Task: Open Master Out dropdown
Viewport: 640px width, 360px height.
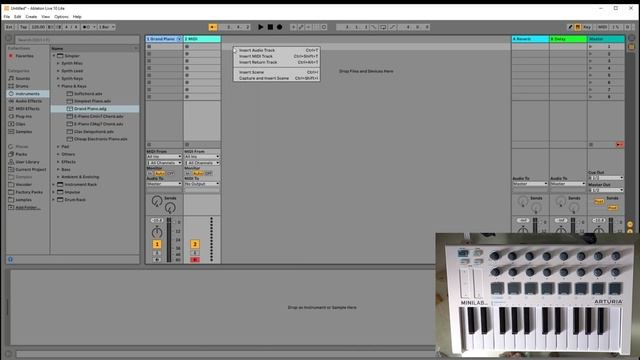Action: click(606, 190)
